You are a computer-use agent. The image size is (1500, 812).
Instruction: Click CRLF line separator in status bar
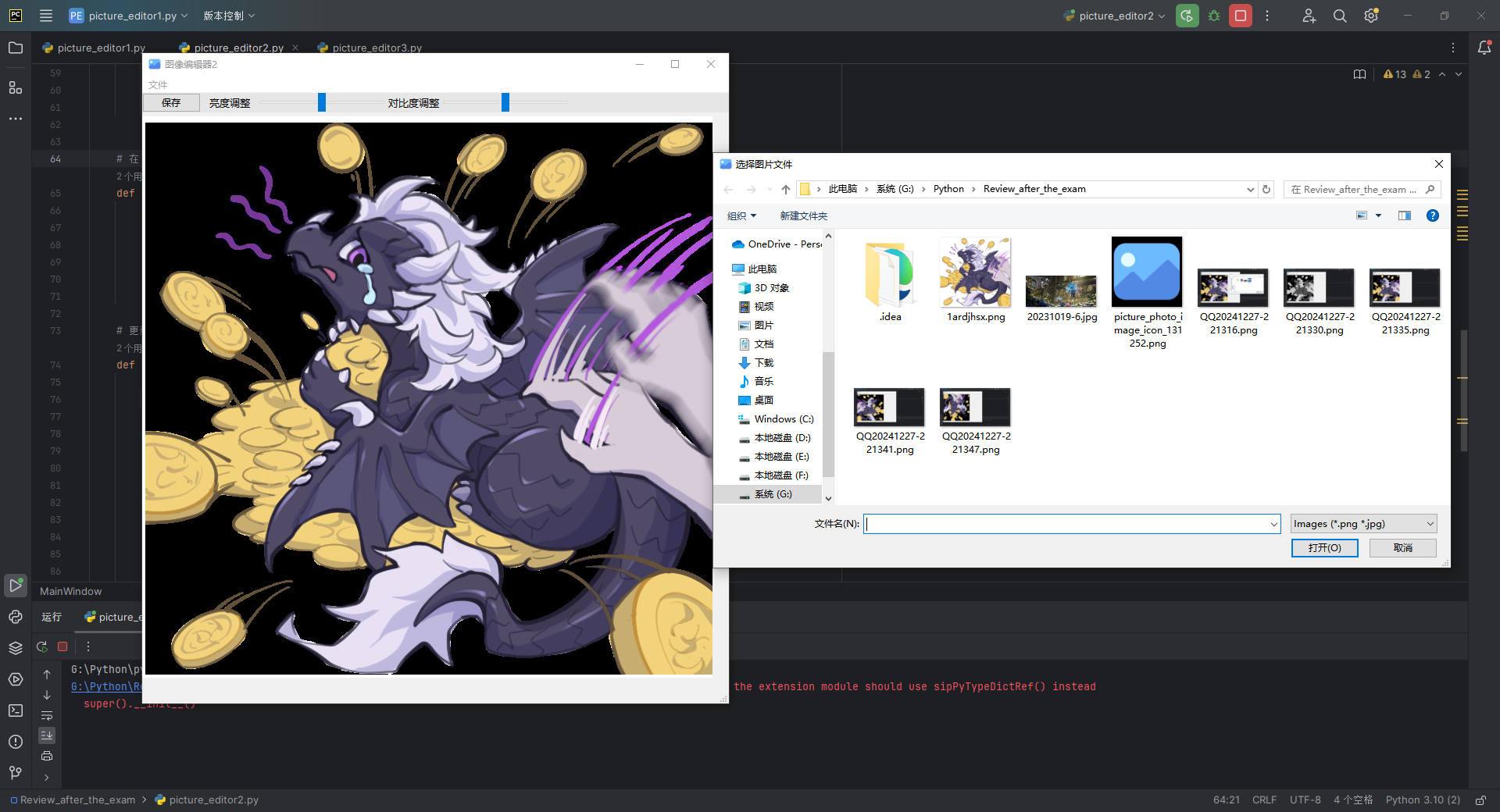(1264, 800)
